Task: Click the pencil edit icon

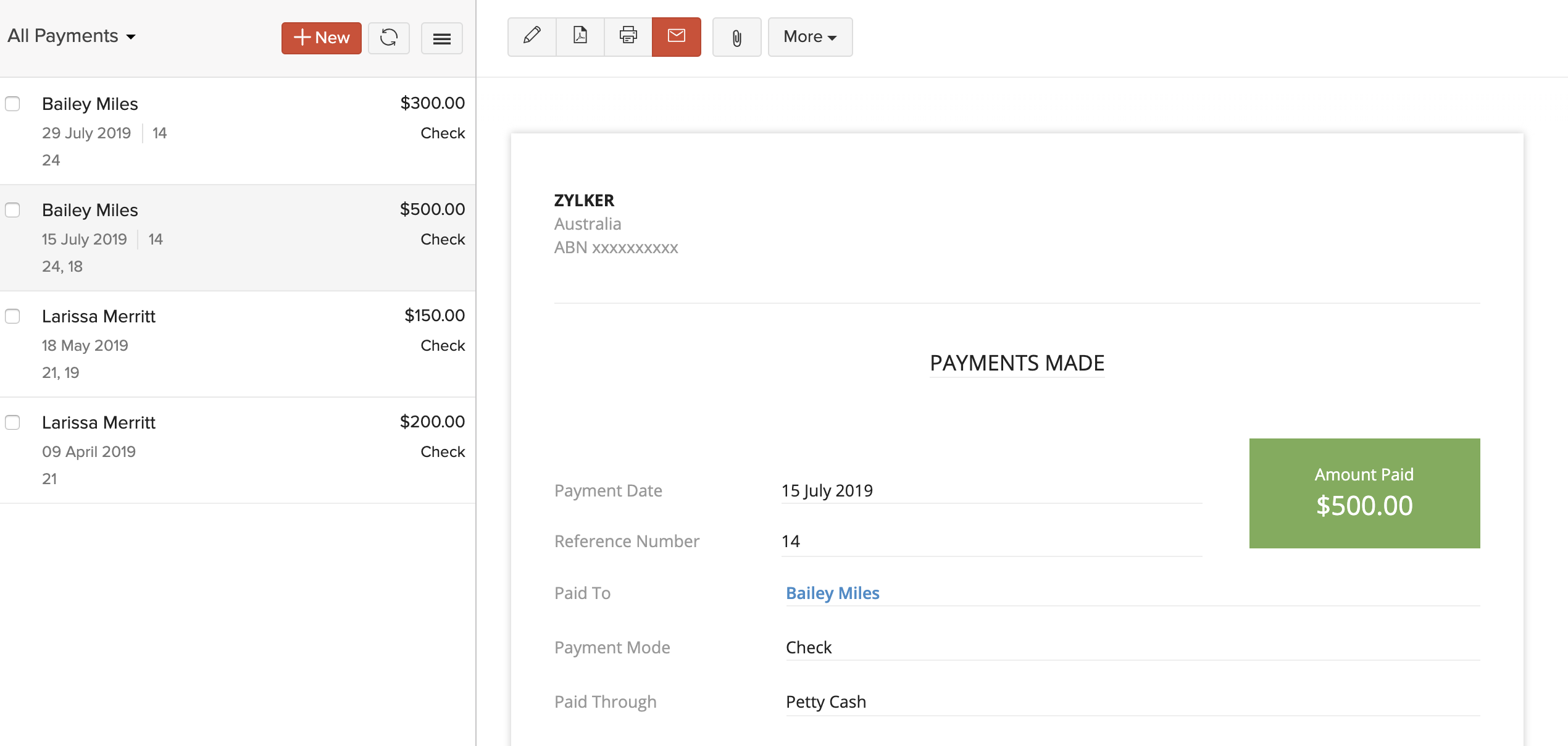Action: (532, 36)
